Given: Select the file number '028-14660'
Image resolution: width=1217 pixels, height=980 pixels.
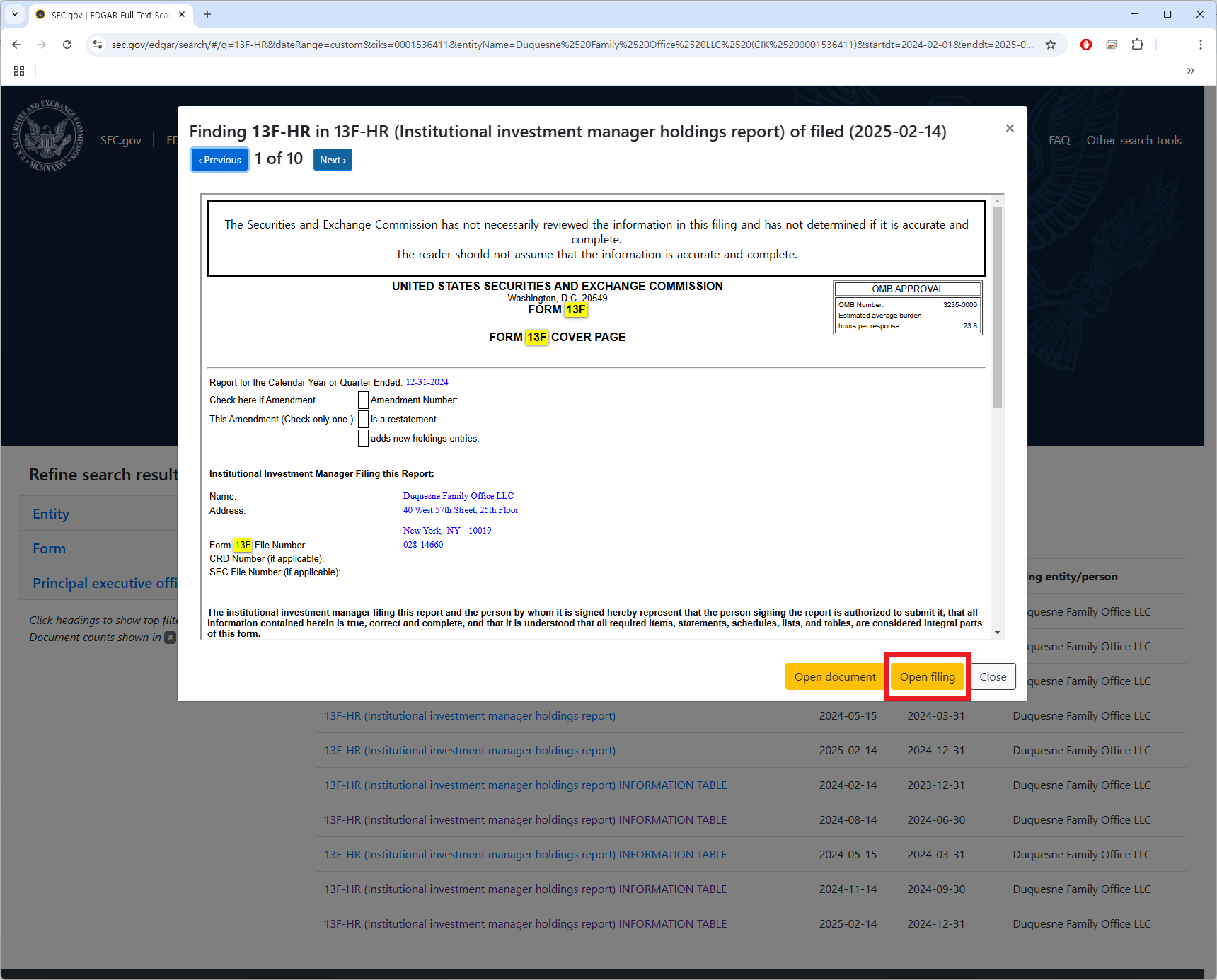Looking at the screenshot, I should pos(423,545).
